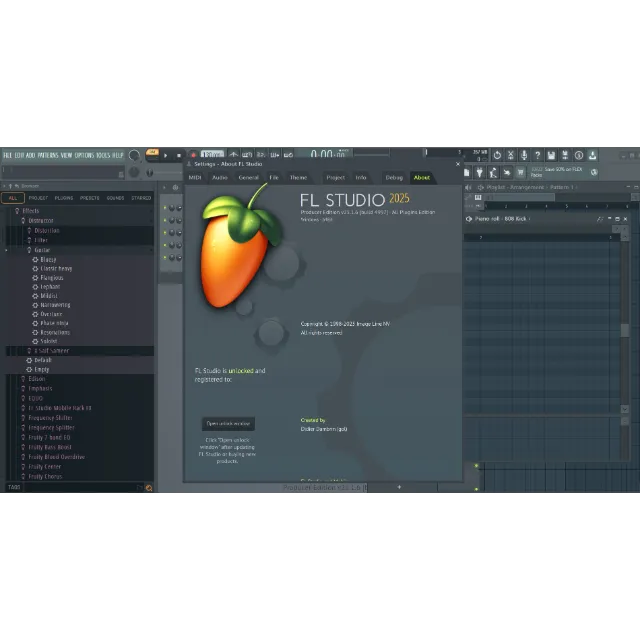Open the channel rack menu arrow
640x640 pixels.
pos(164,187)
